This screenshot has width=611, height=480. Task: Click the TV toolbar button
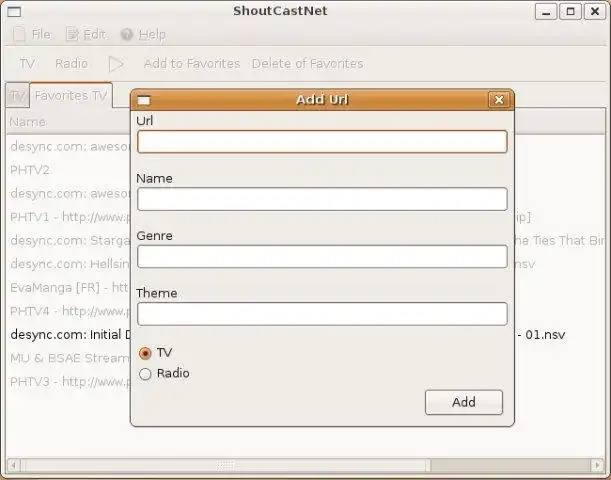coord(27,64)
